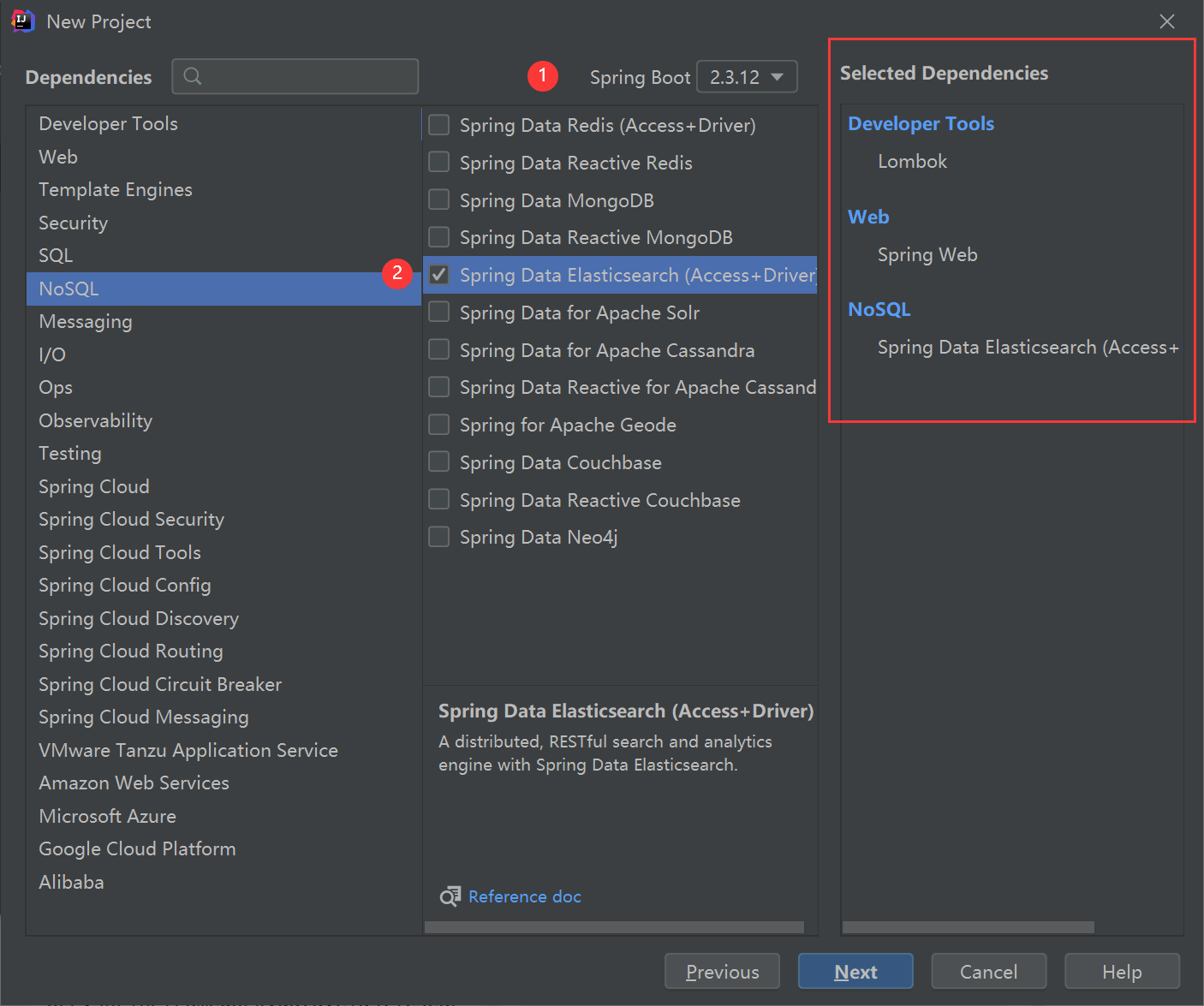Check Spring Data Reactive Redis

(x=438, y=162)
